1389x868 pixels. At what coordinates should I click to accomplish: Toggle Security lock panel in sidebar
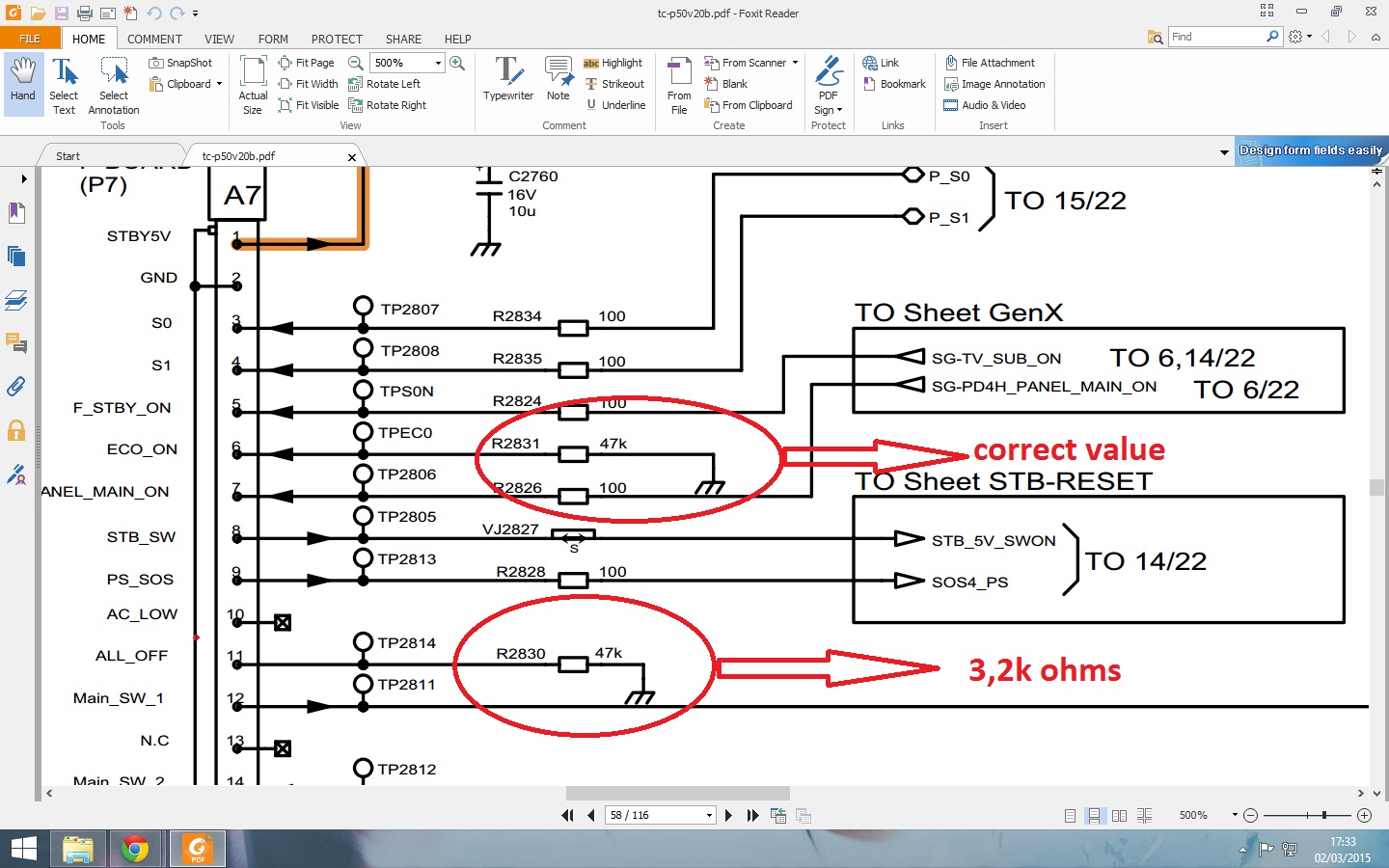(x=16, y=430)
